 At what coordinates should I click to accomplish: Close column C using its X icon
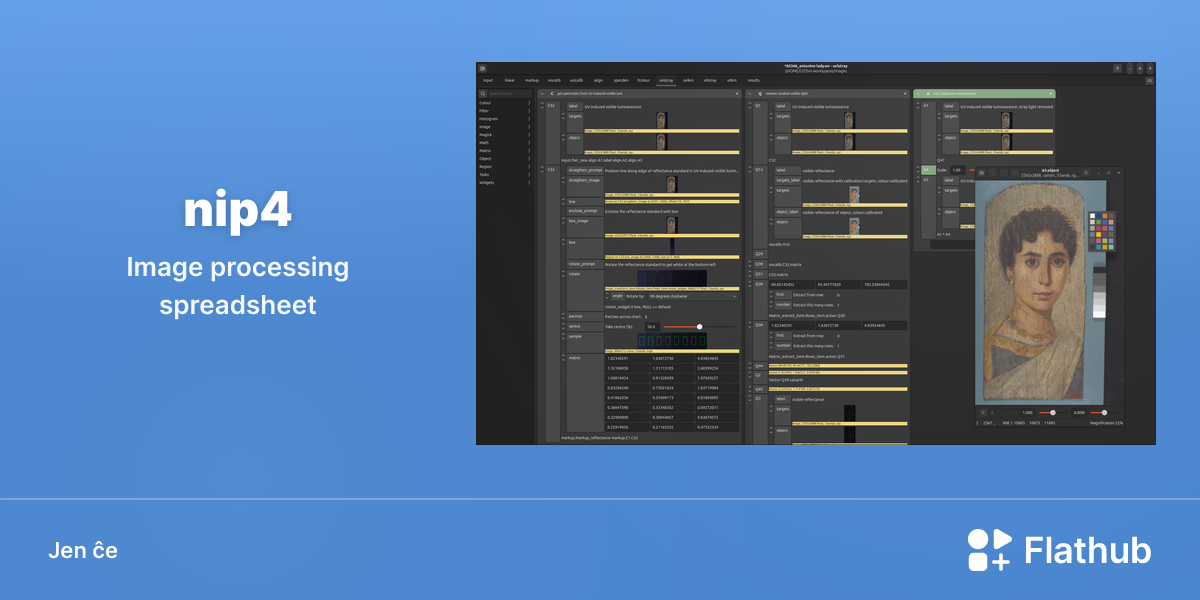click(x=738, y=93)
